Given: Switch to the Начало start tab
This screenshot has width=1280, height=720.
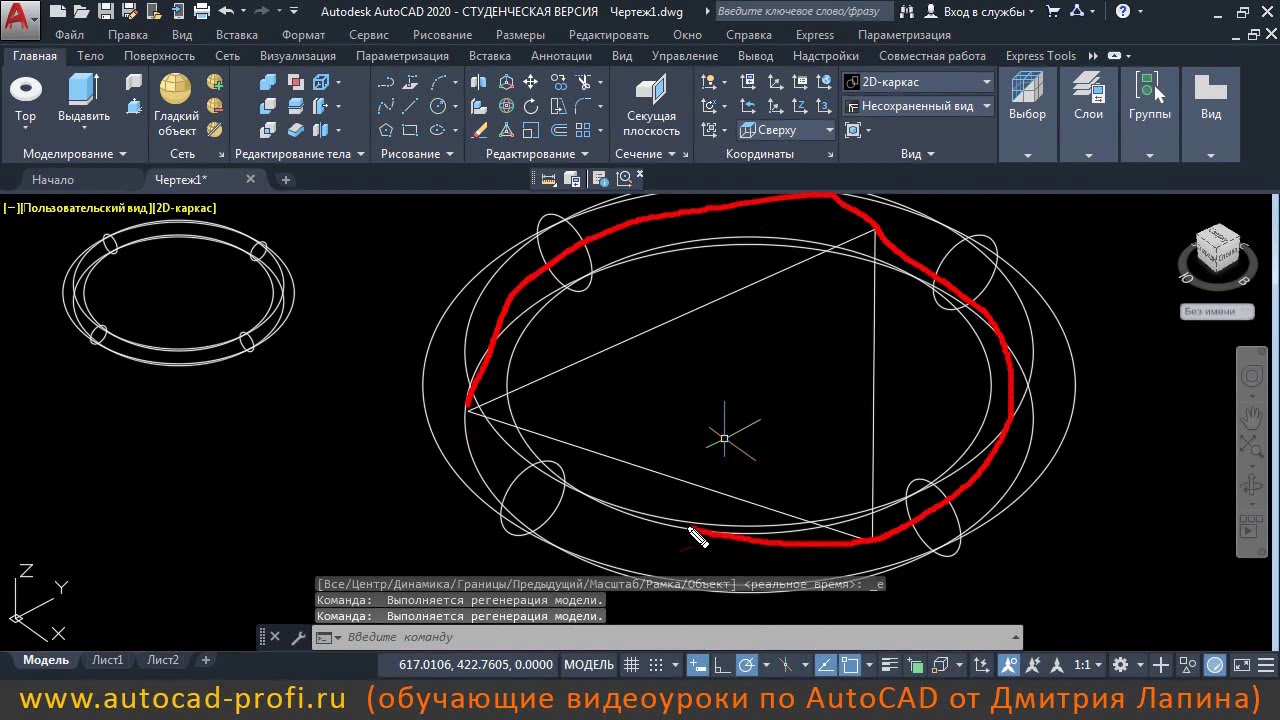Looking at the screenshot, I should tap(53, 180).
